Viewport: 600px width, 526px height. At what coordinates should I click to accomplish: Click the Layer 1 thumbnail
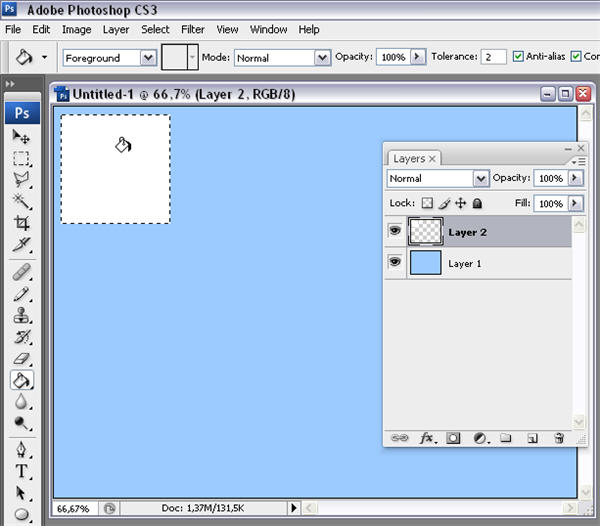[x=426, y=263]
